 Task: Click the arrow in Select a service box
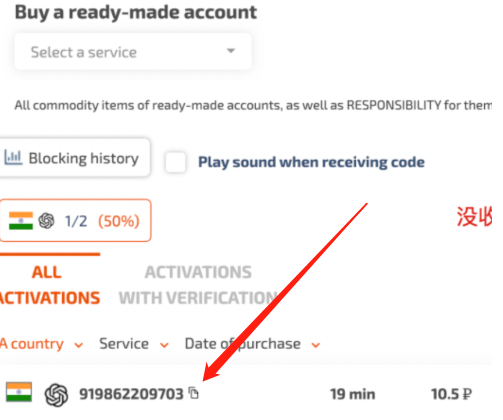pyautogui.click(x=231, y=51)
